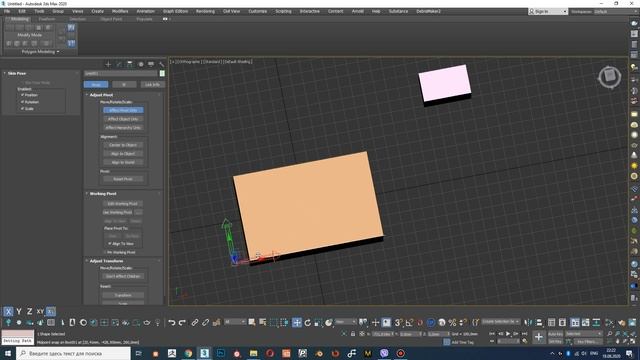Click the Undo arrow in main toolbar
Image resolution: width=640 pixels, height=360 pixels.
pyautogui.click(x=171, y=322)
